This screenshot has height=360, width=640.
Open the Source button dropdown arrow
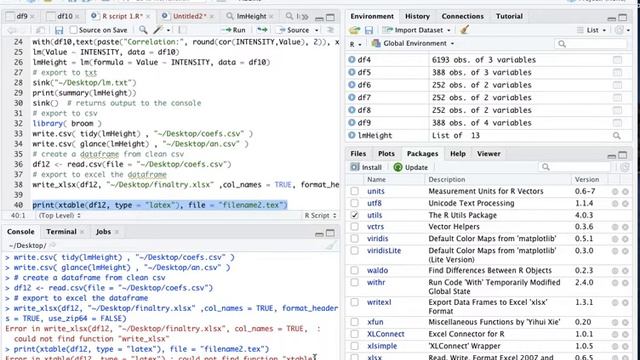coord(316,30)
